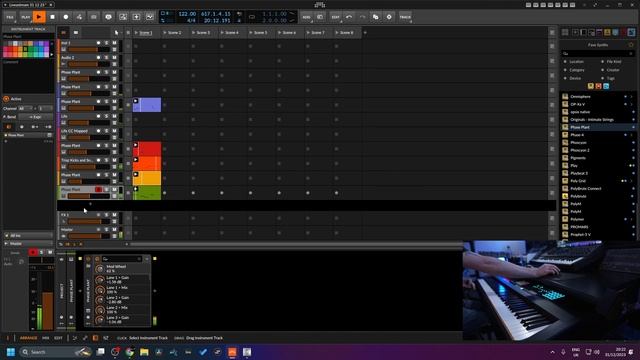Screen dimensions: 640x360
Task: Switch to the EDIT view tab
Action: point(58,338)
